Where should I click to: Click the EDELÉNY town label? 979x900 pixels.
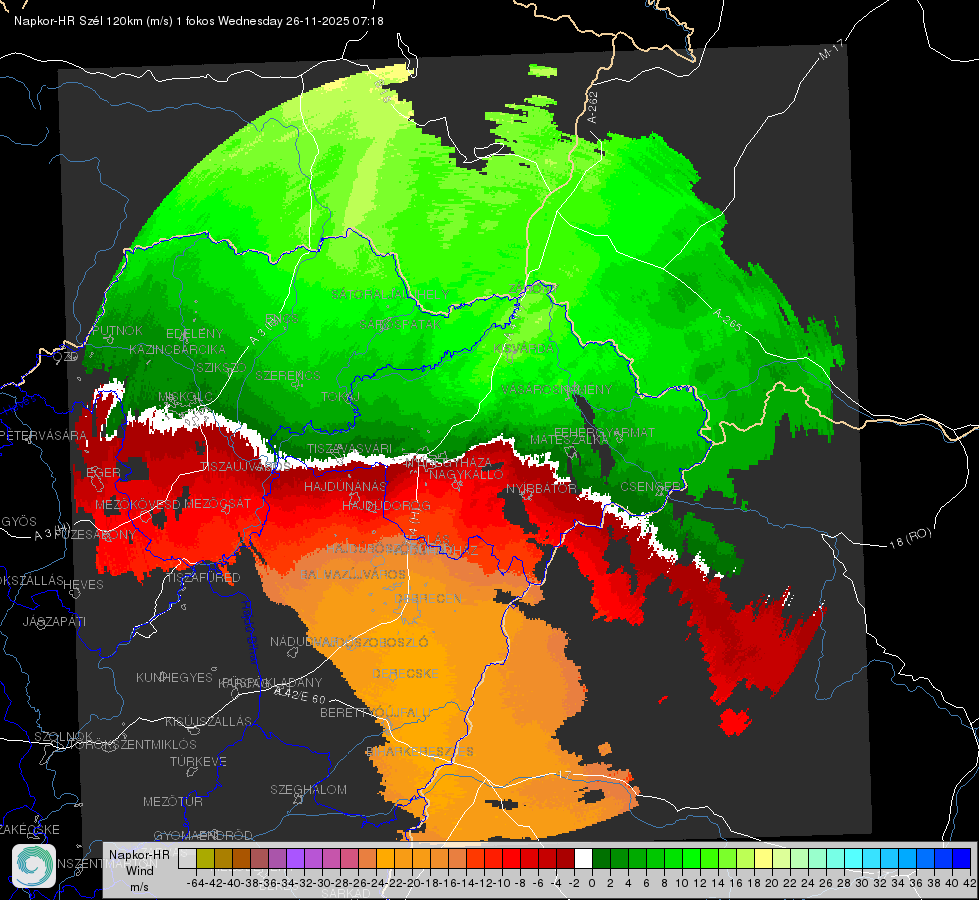[x=194, y=334]
